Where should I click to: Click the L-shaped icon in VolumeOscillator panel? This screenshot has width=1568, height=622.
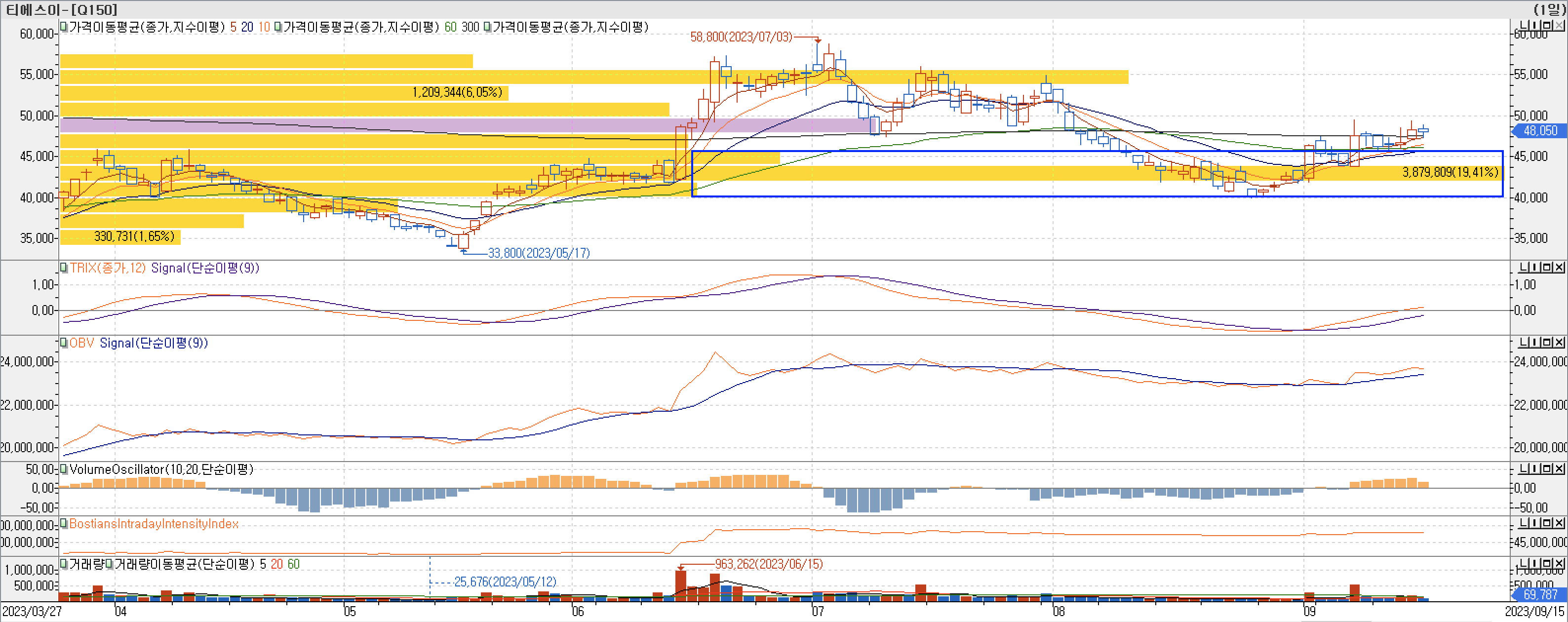tap(1524, 468)
